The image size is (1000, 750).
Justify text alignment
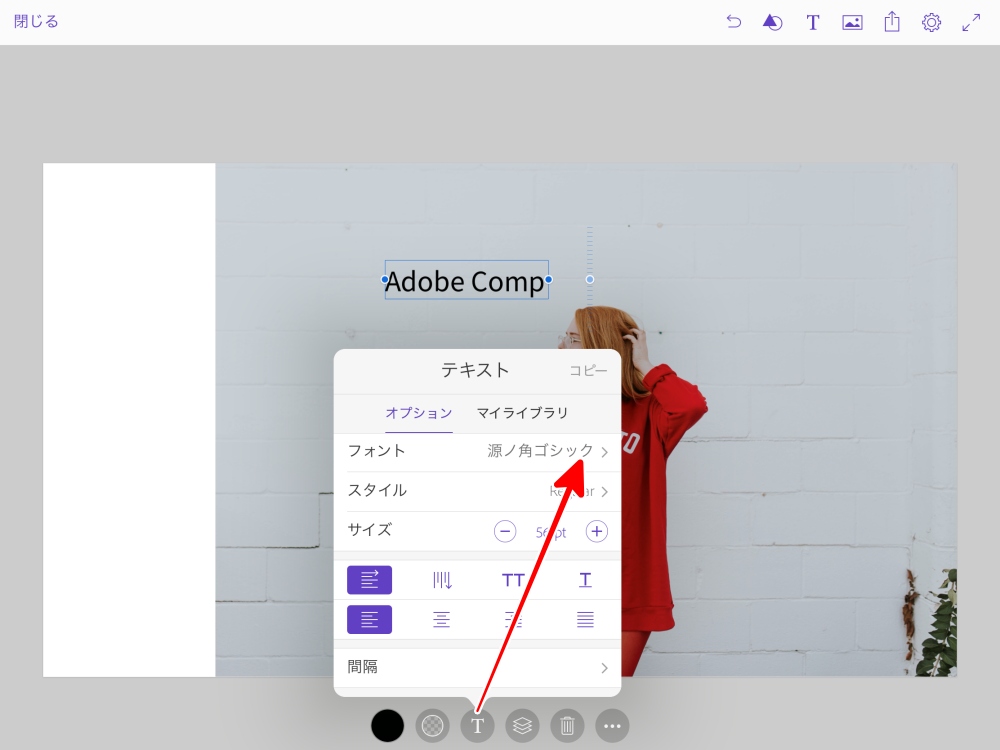[x=585, y=620]
